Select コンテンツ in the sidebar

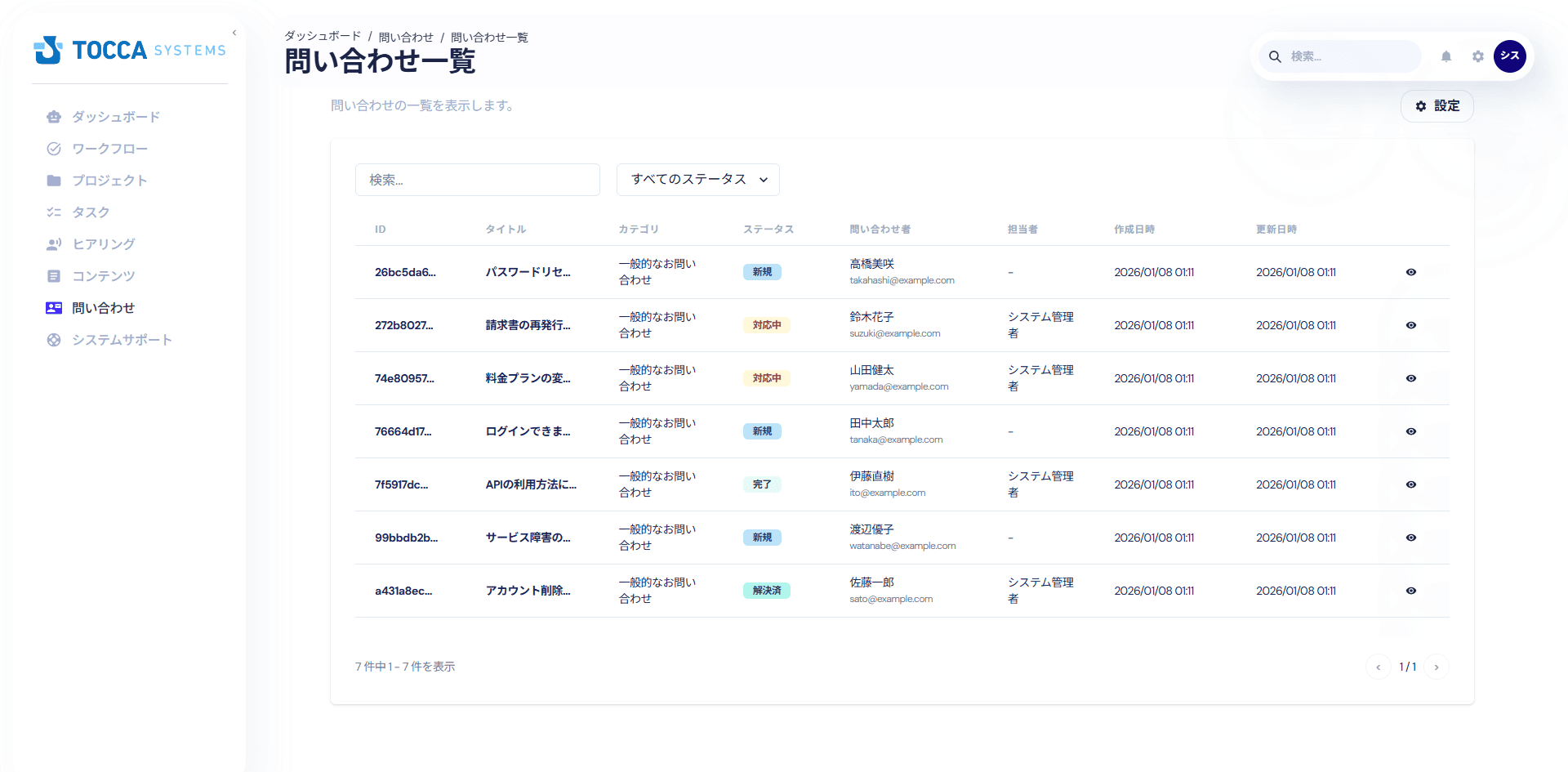[x=102, y=276]
